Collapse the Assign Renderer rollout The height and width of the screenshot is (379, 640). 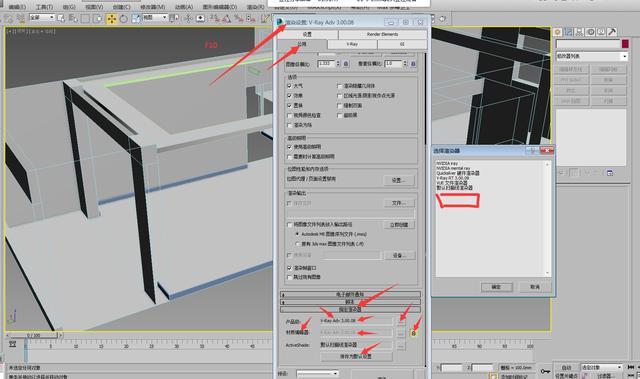(x=350, y=310)
